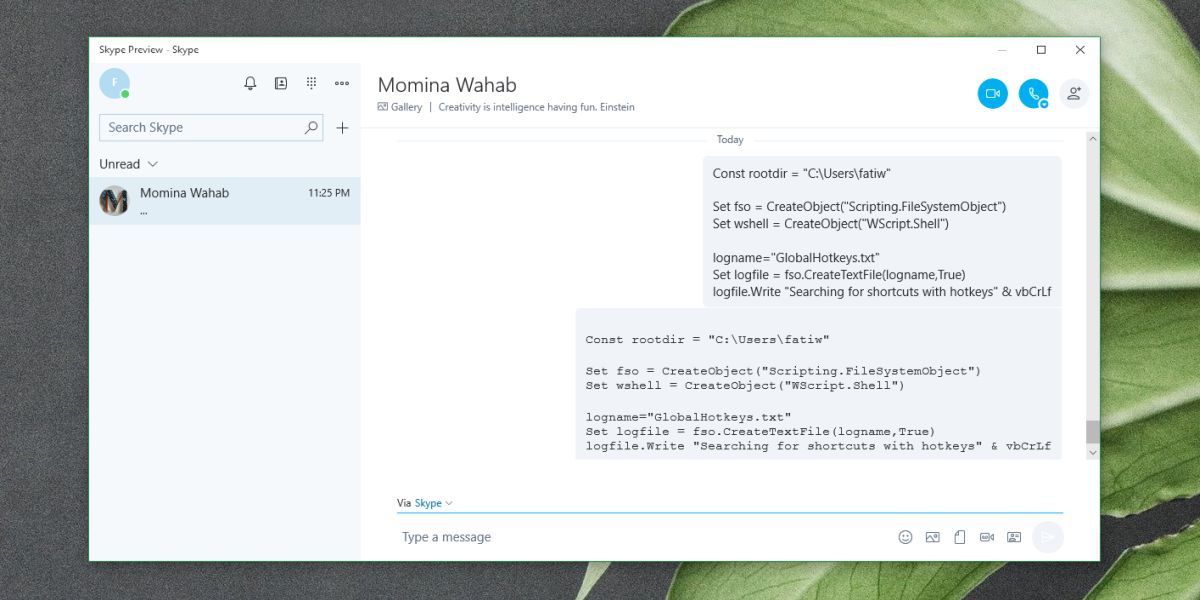The height and width of the screenshot is (600, 1200).
Task: Start a new chat with the plus button
Action: point(343,127)
